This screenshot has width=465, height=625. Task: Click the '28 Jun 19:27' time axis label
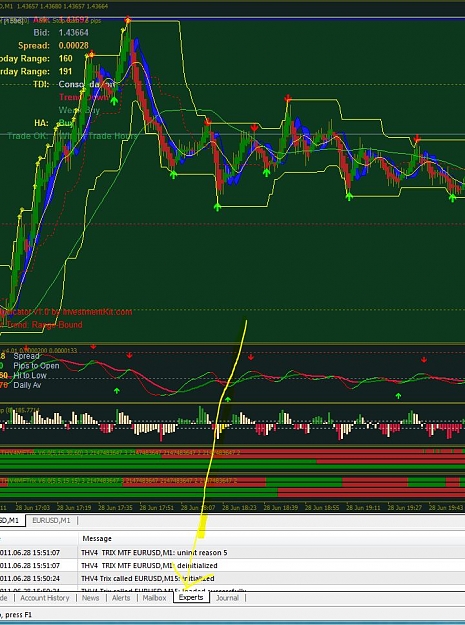[404, 507]
